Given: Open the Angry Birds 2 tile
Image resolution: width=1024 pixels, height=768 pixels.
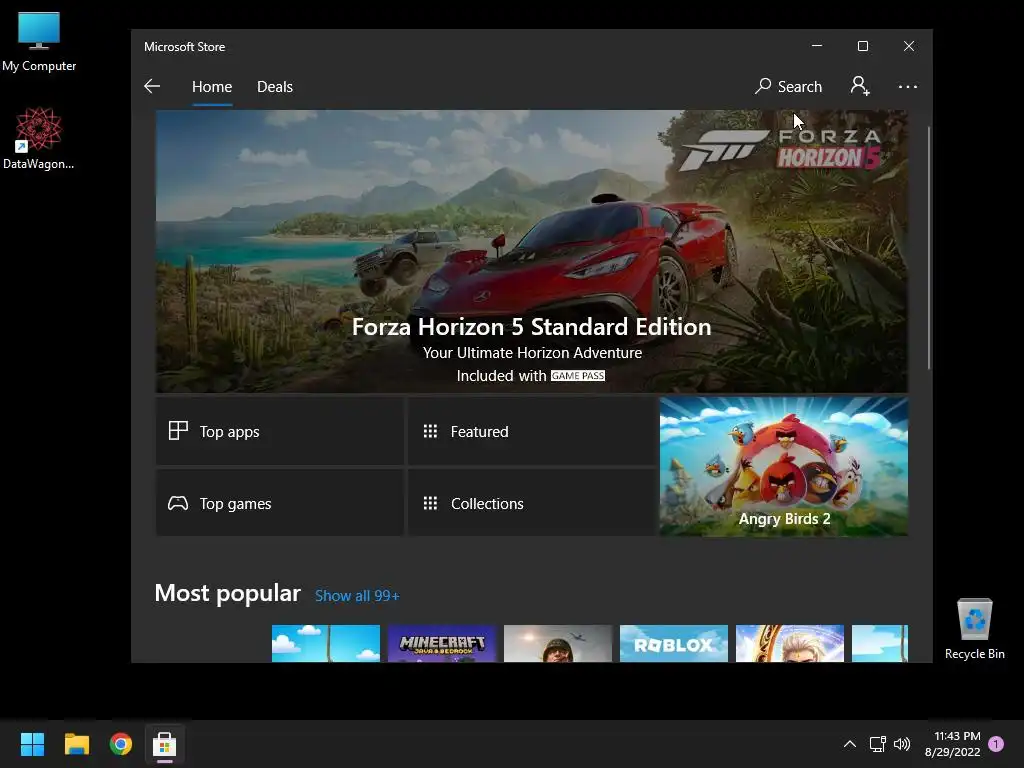Looking at the screenshot, I should point(784,467).
